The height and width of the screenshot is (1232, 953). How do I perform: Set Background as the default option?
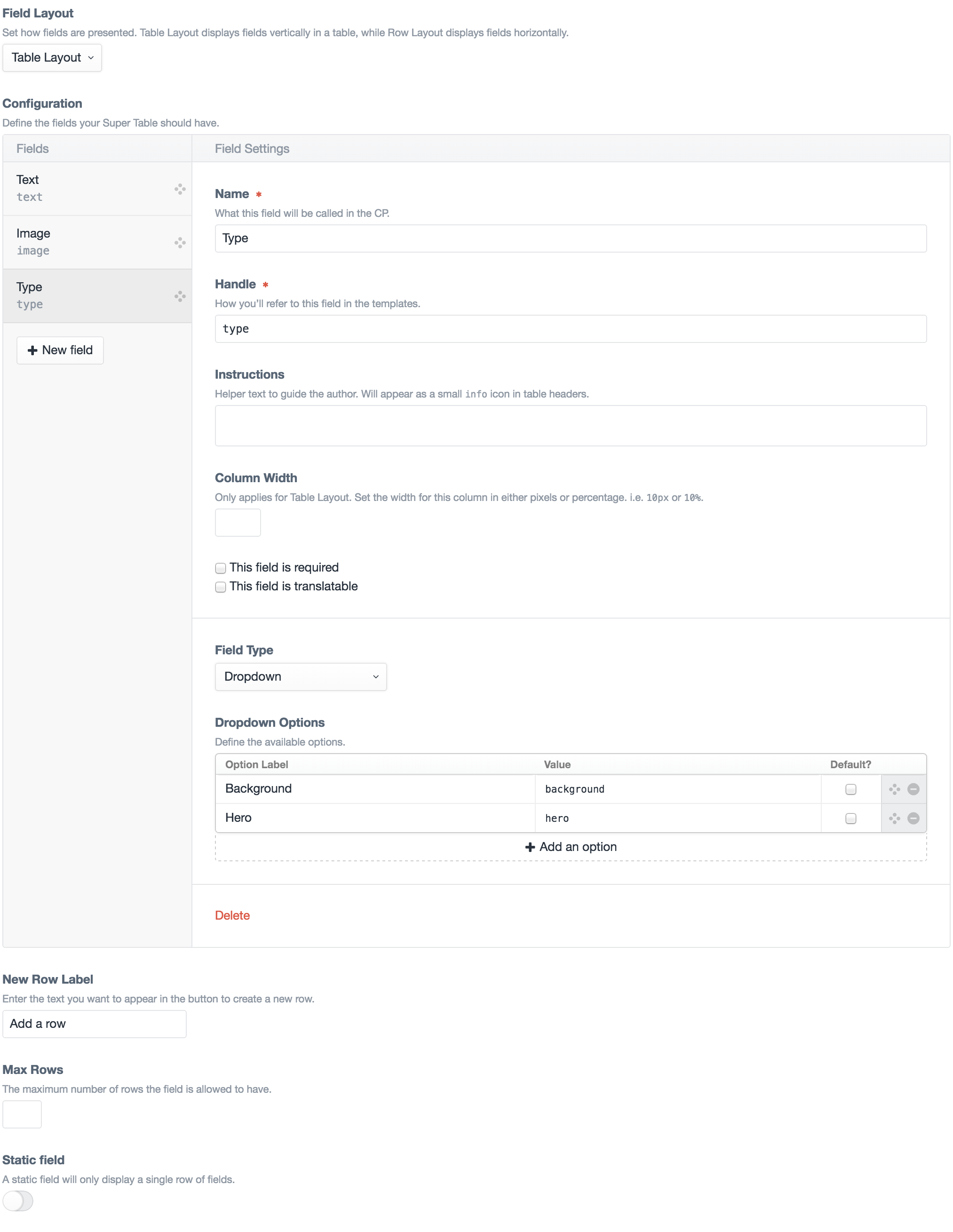pos(850,789)
